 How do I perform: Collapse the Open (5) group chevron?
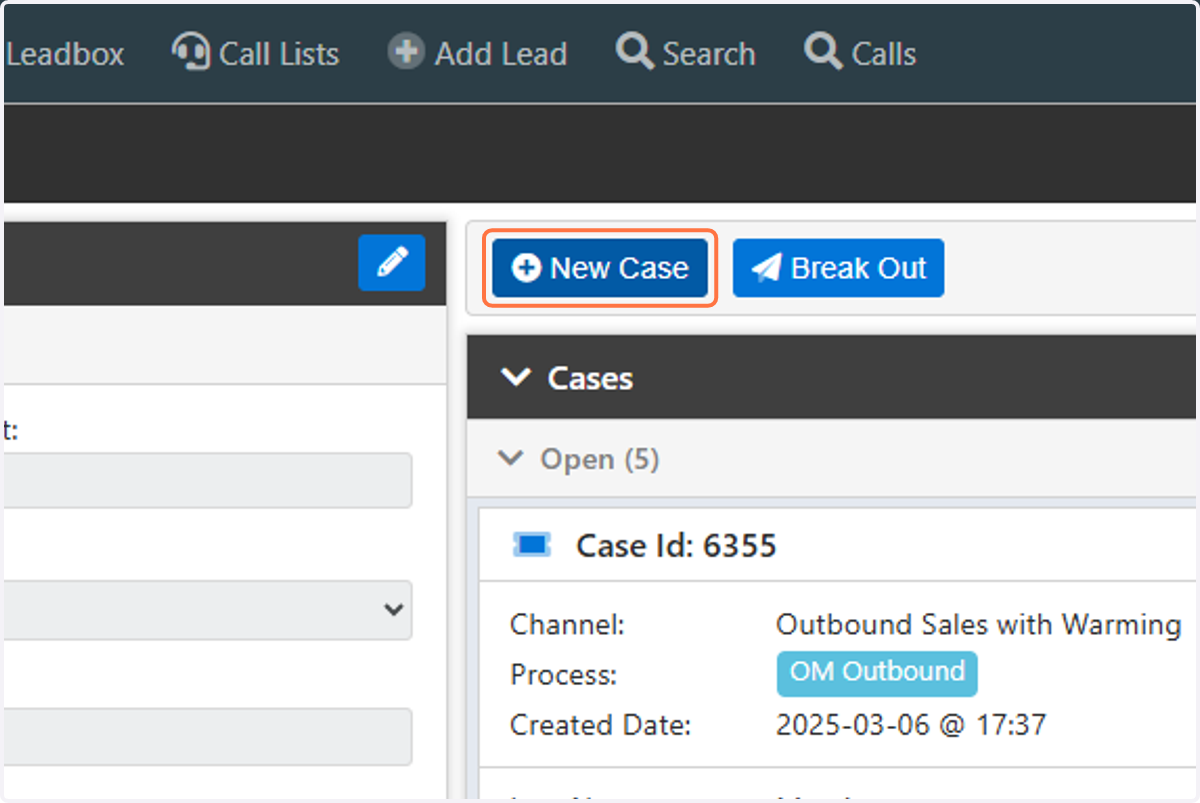pos(511,459)
